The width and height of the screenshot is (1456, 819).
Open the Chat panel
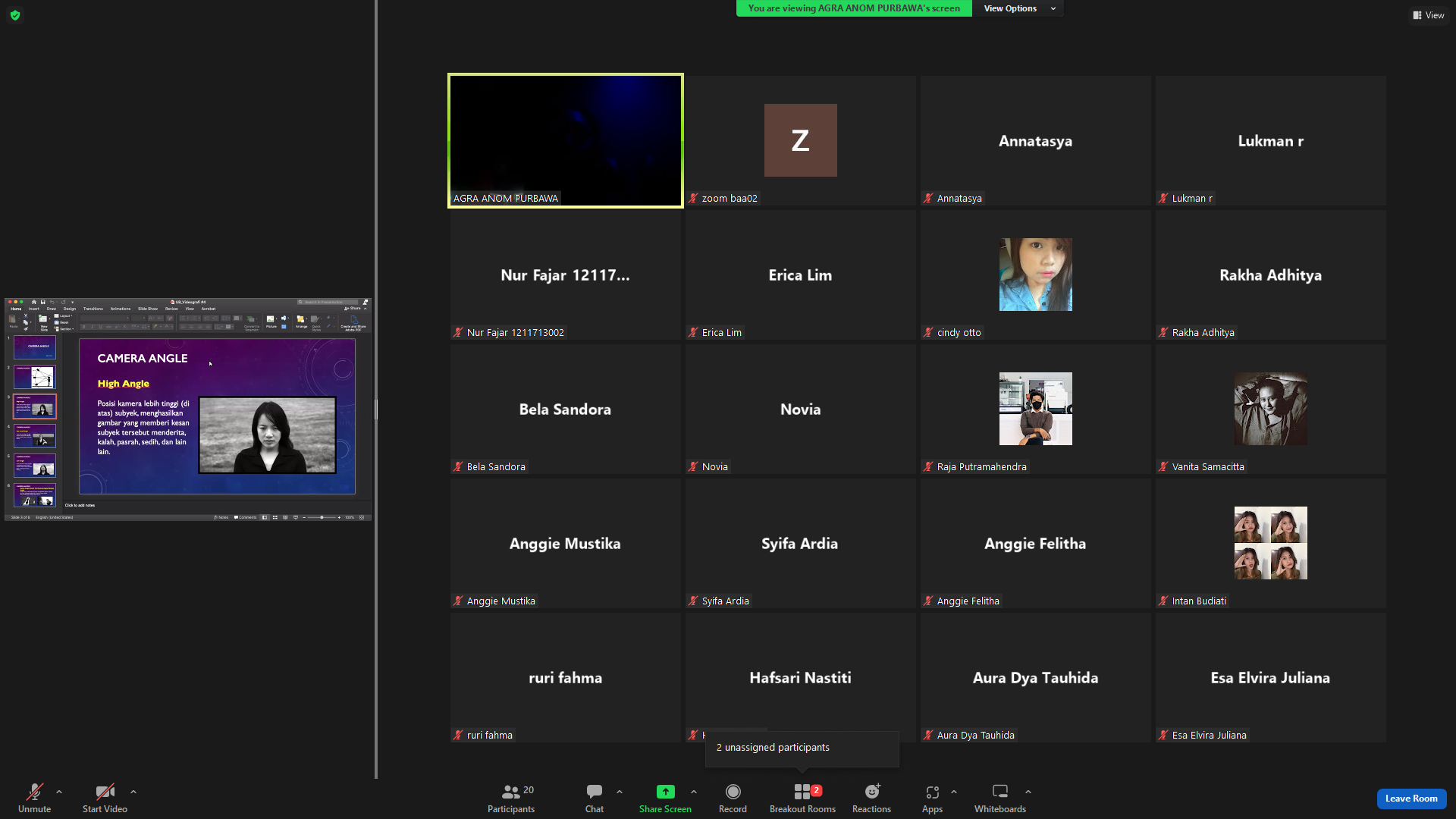coord(595,799)
